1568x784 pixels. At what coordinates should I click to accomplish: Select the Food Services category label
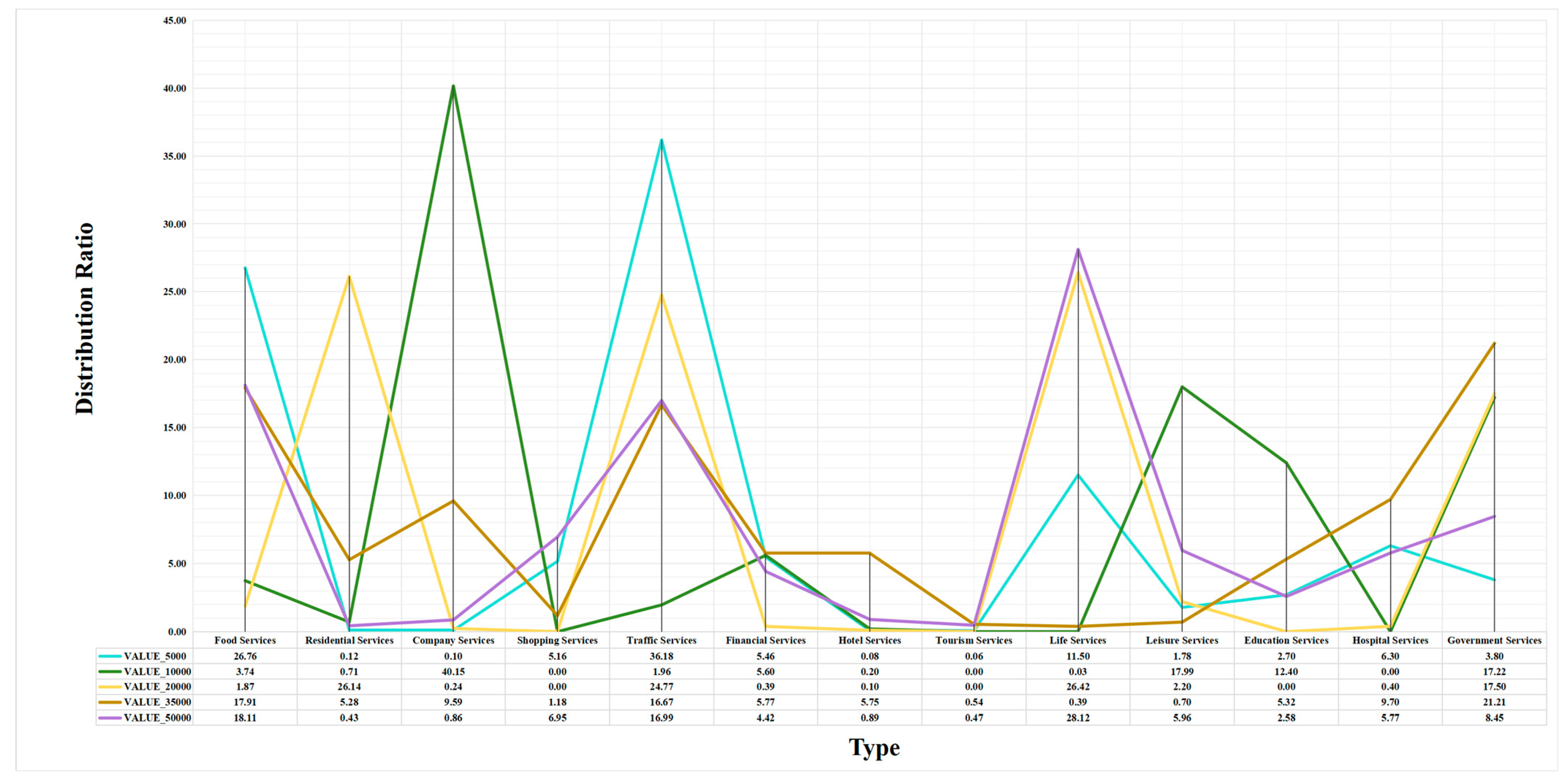pos(245,640)
